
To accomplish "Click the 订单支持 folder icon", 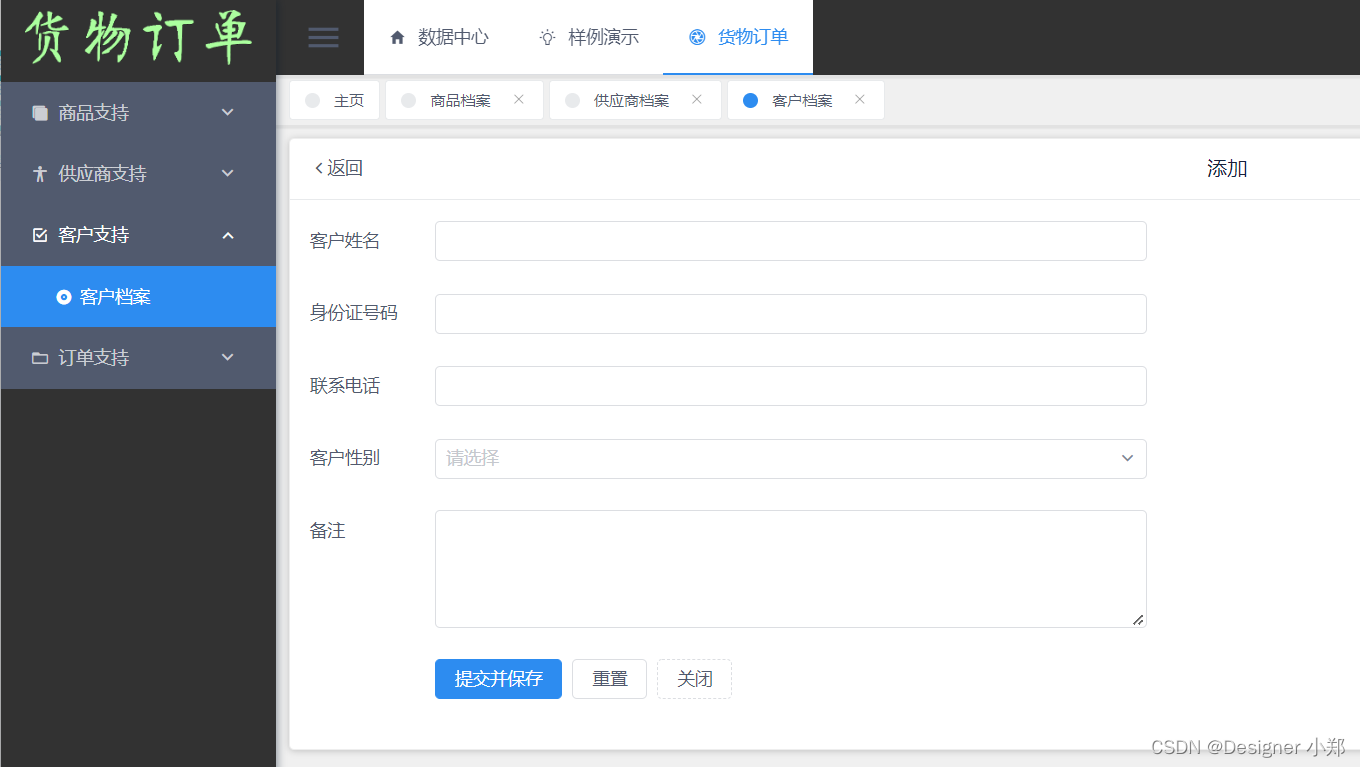I will click(x=40, y=358).
